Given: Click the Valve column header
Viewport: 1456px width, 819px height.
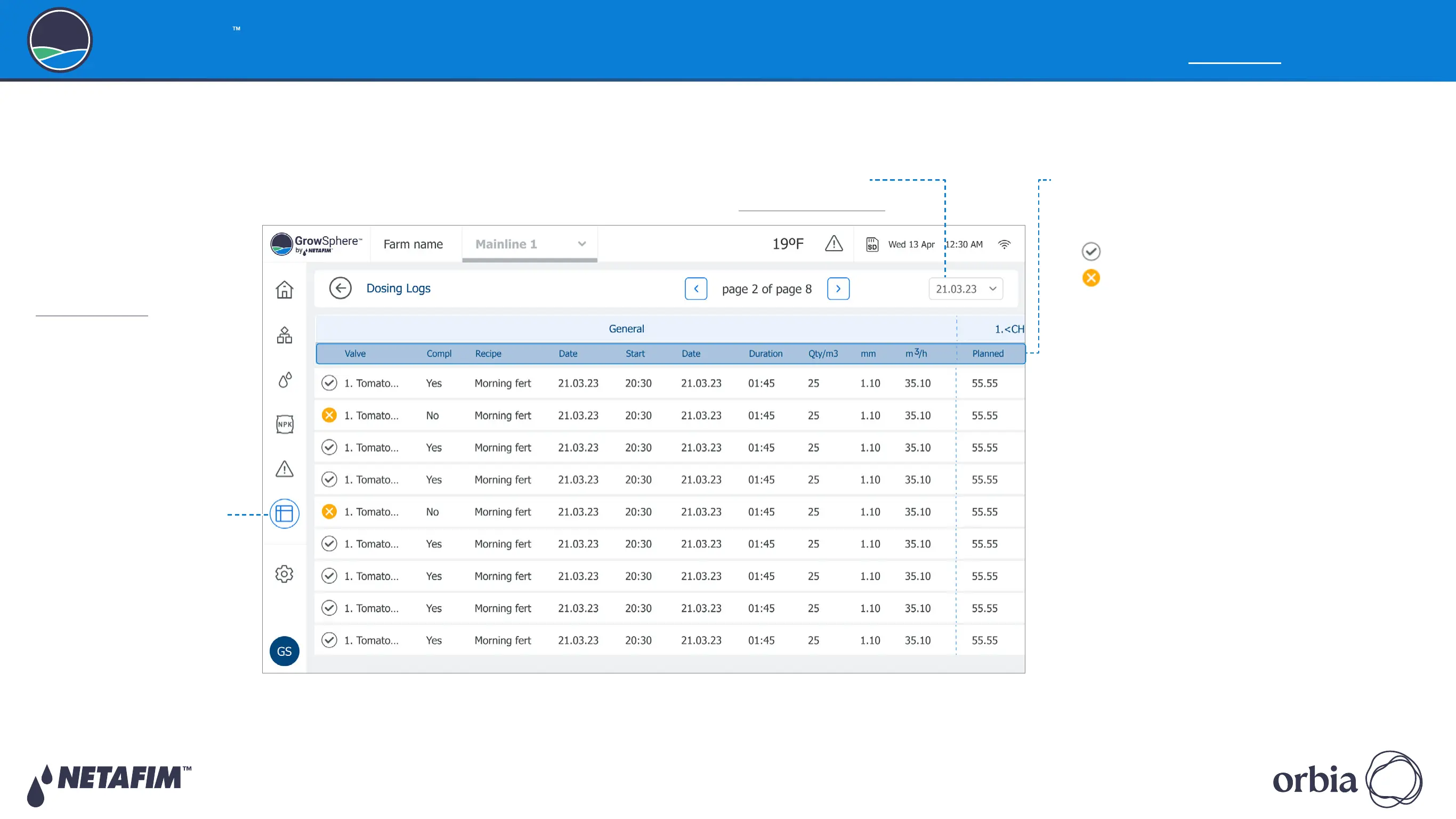Looking at the screenshot, I should pos(355,354).
